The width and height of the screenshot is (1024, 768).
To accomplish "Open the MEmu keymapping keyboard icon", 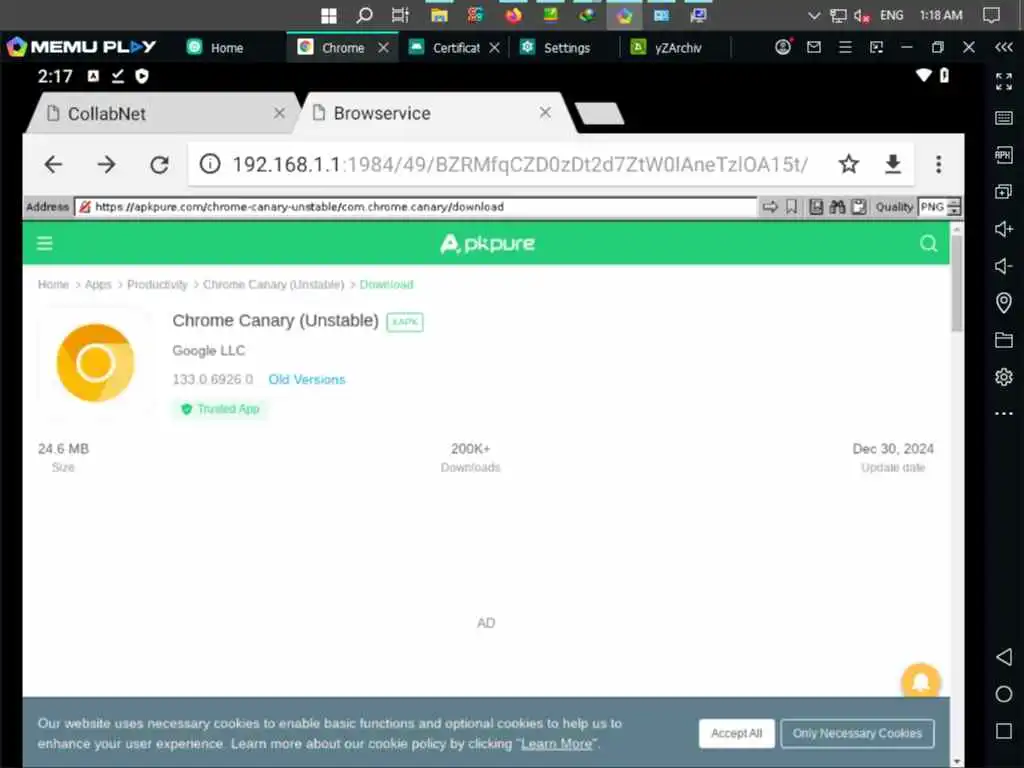I will coord(1004,118).
